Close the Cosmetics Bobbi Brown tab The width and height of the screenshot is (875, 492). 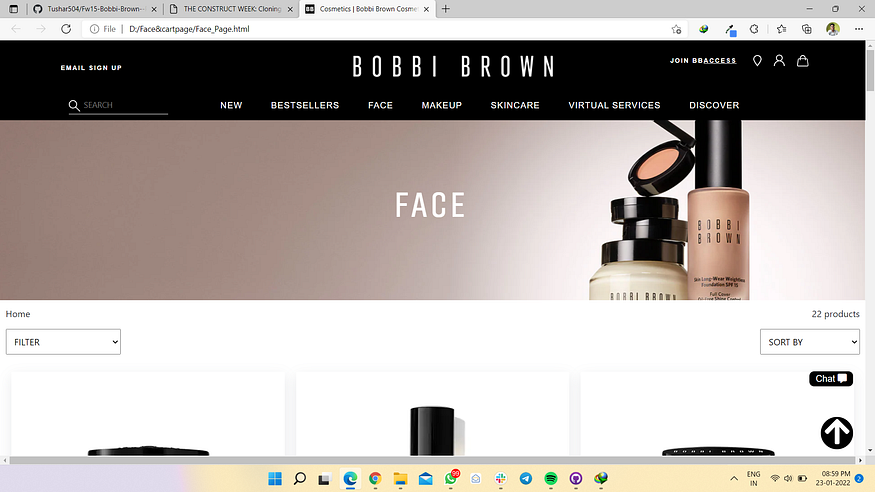tap(426, 9)
